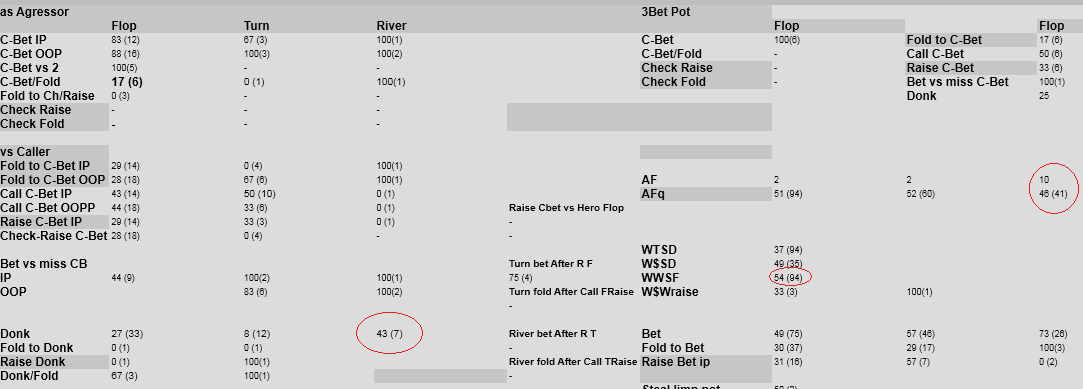Viewport: 1083px width, 389px height.
Task: Click the C-Bet IP row label
Action: click(23, 40)
